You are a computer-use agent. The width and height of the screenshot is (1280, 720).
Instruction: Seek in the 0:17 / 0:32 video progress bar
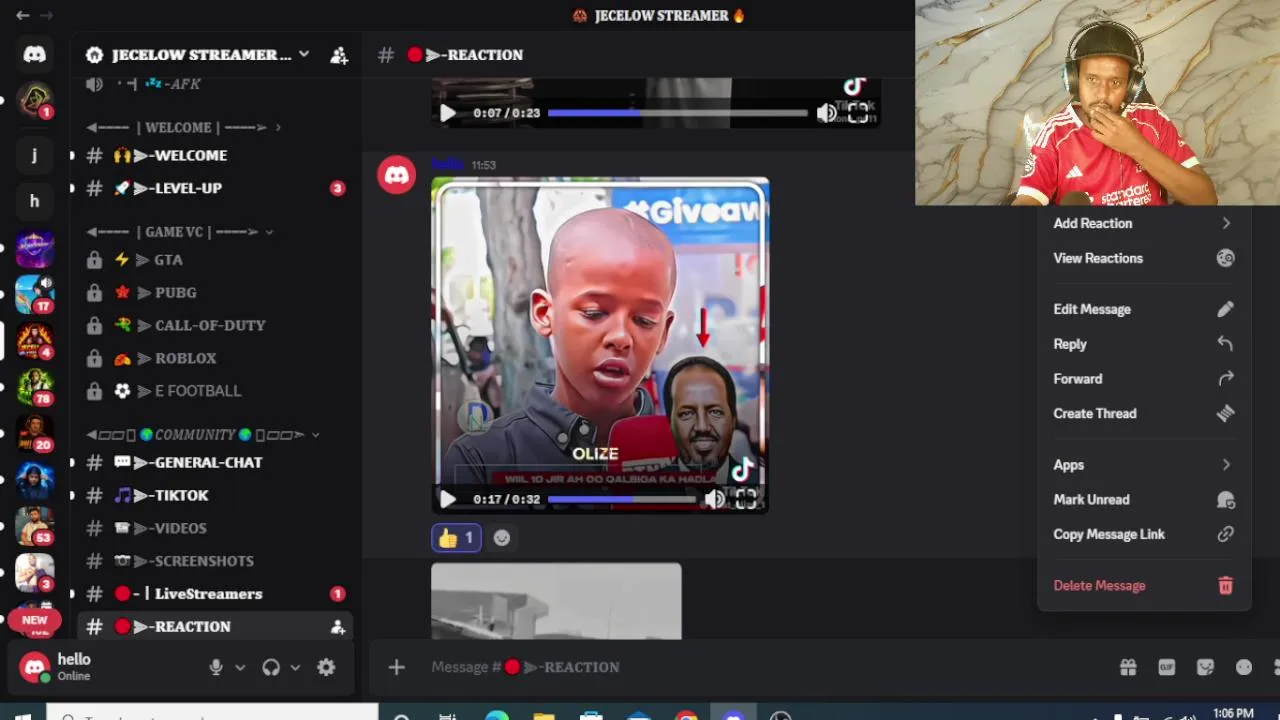point(621,499)
